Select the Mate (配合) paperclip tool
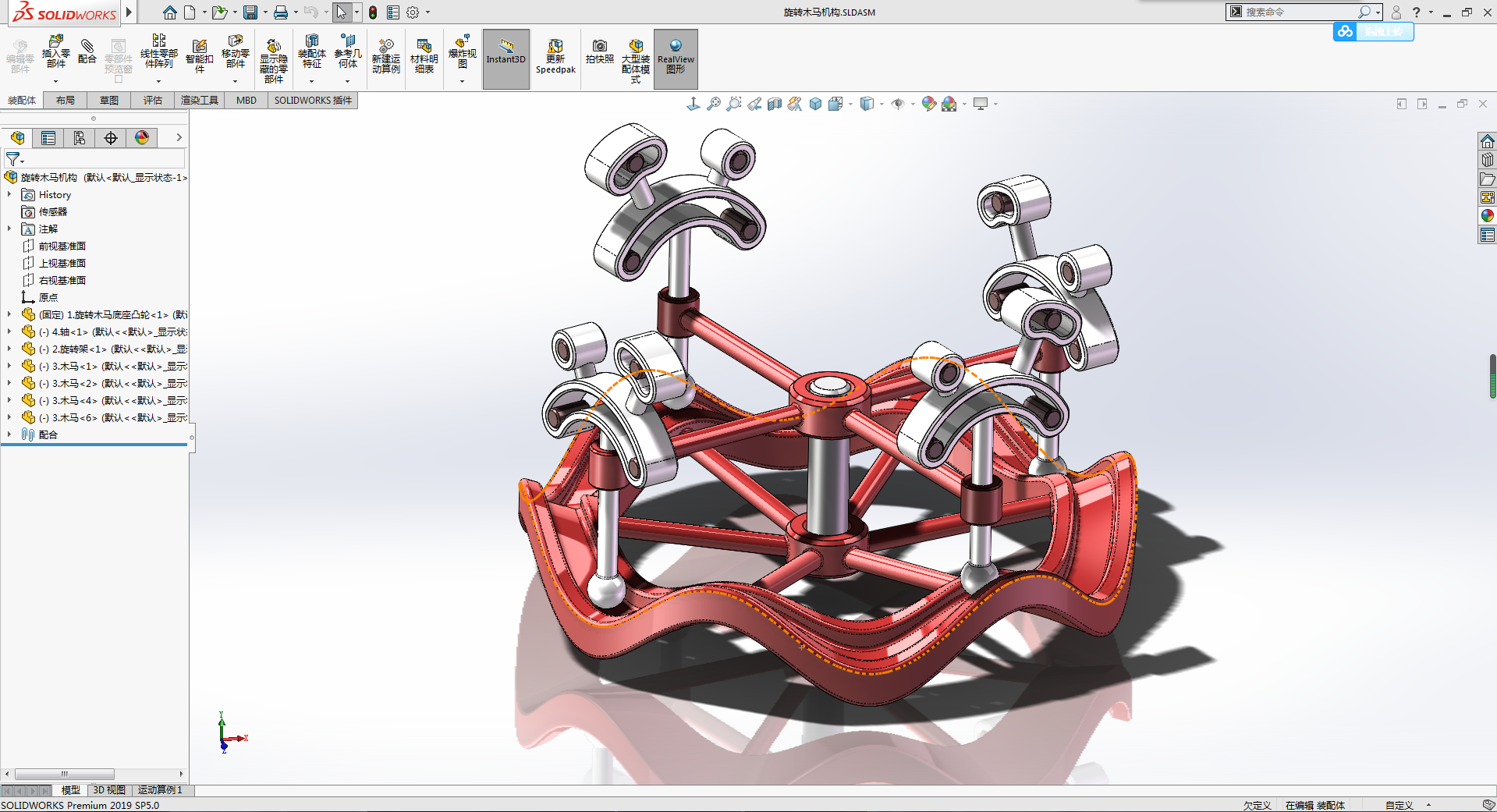Image resolution: width=1497 pixels, height=812 pixels. [87, 52]
